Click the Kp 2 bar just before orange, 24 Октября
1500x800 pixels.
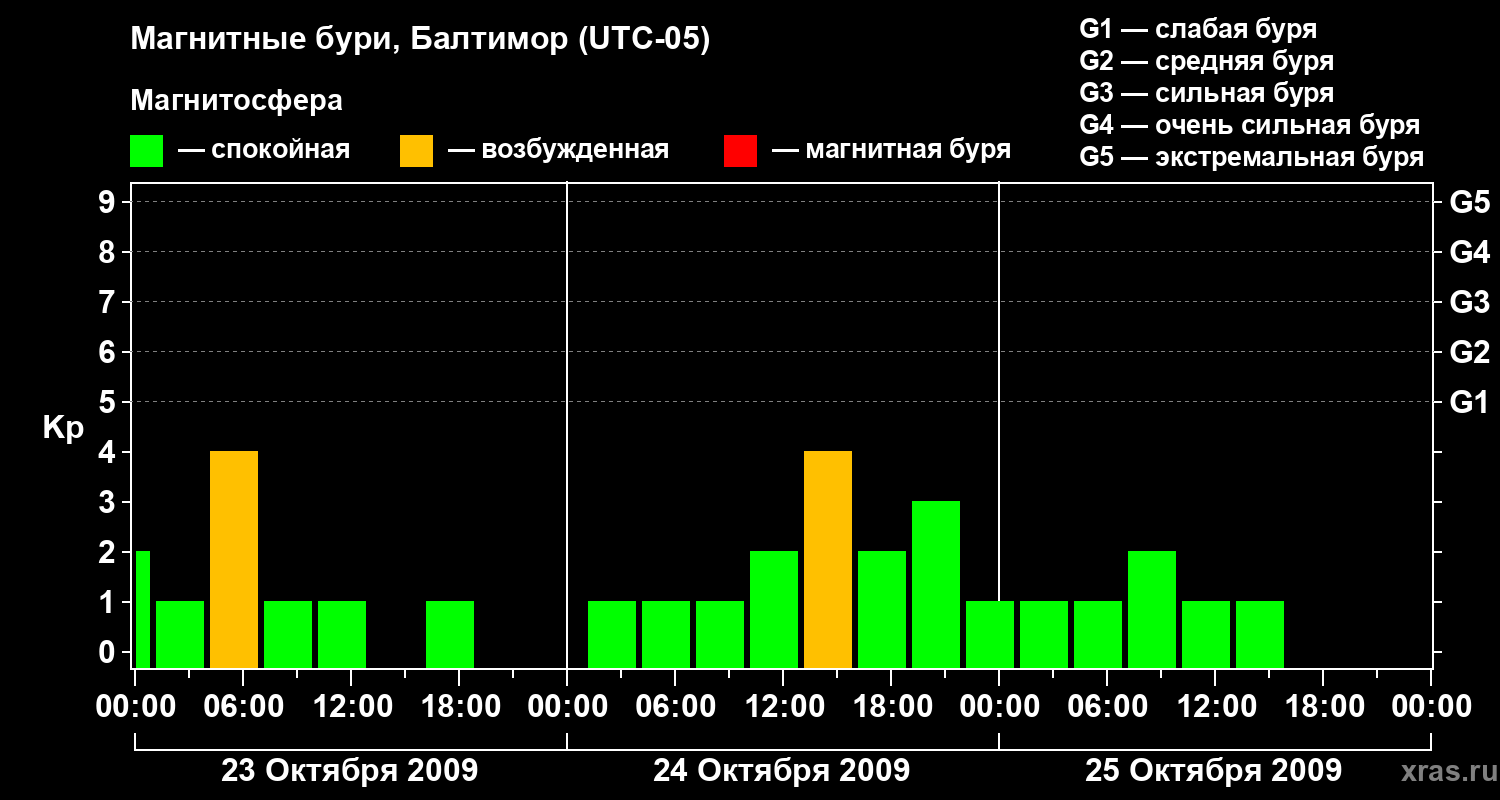pyautogui.click(x=774, y=609)
